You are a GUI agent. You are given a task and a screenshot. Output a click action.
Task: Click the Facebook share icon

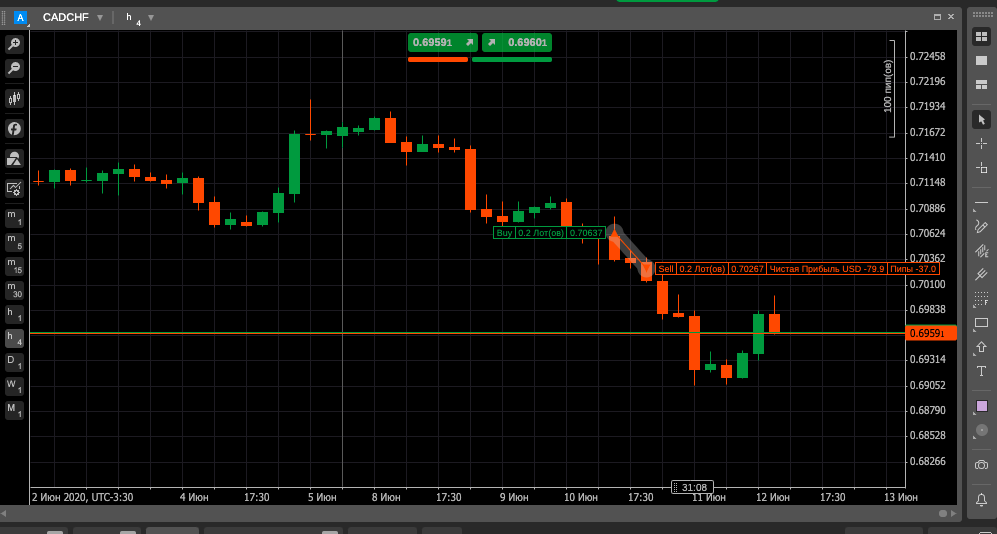(14, 128)
